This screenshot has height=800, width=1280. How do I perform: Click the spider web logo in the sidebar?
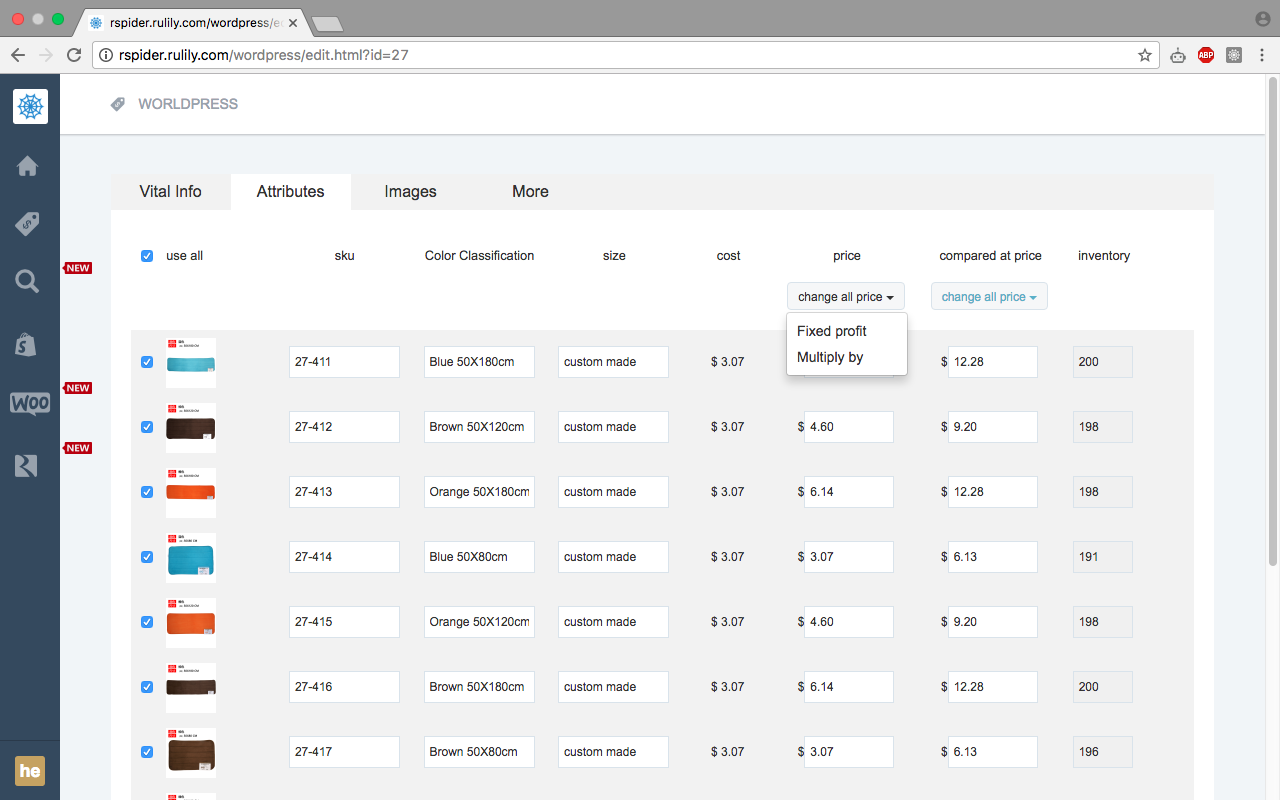coord(30,106)
